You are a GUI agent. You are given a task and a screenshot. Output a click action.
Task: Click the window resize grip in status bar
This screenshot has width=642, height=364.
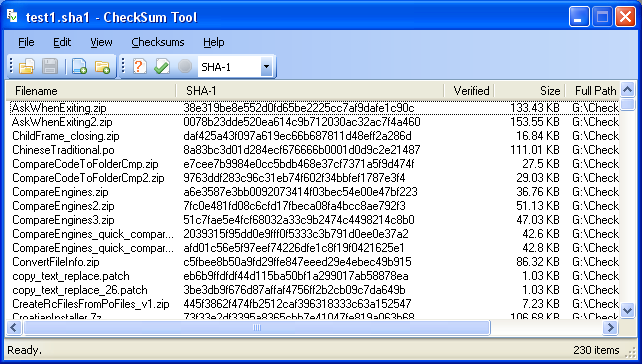click(631, 352)
